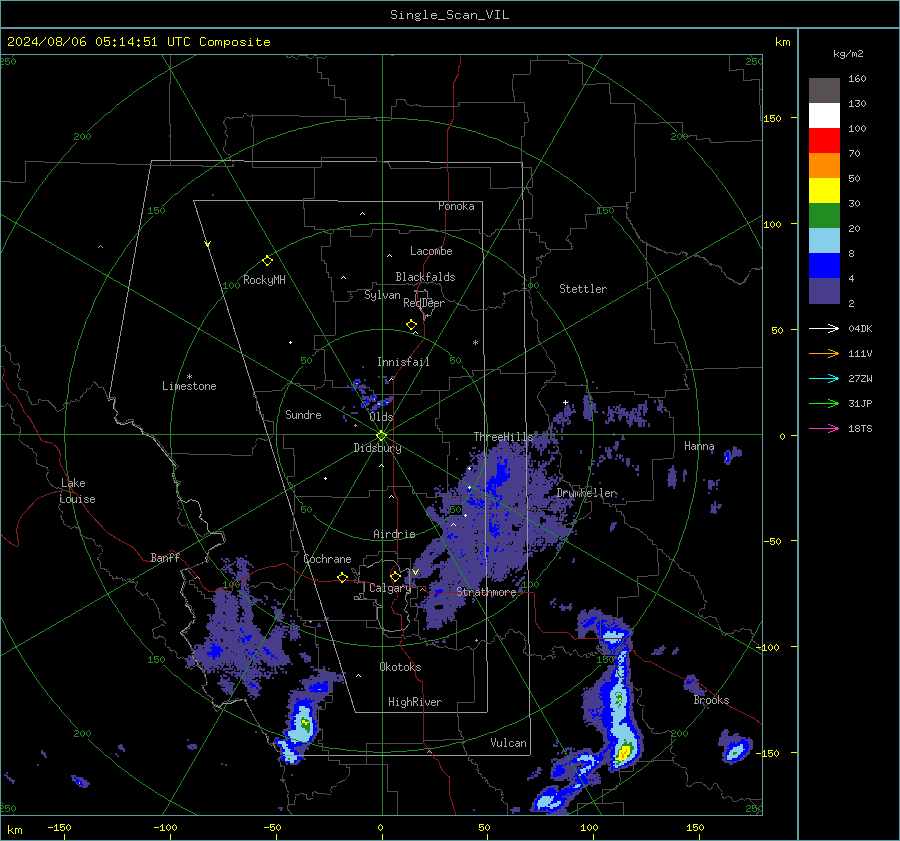Click the Sundre town label
Viewport: 900px width, 841px height.
[x=303, y=414]
